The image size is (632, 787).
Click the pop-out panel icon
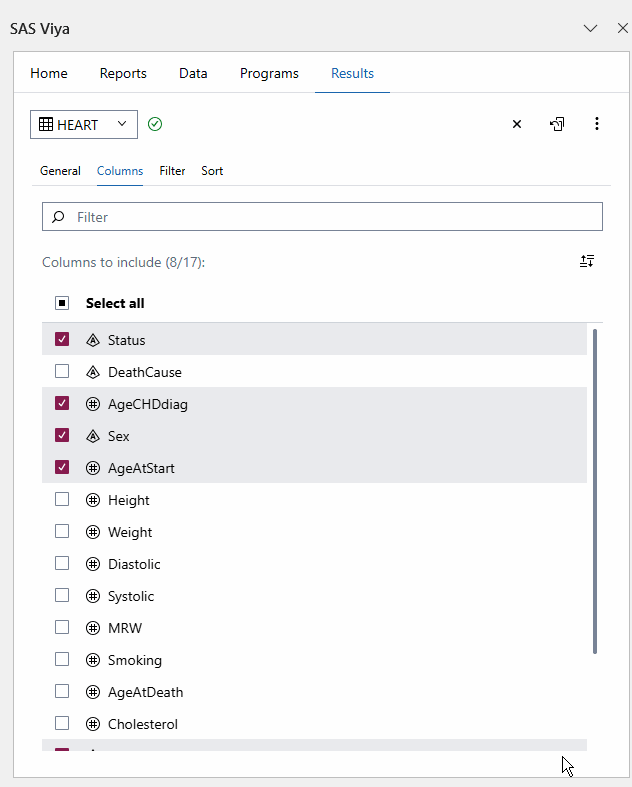557,124
